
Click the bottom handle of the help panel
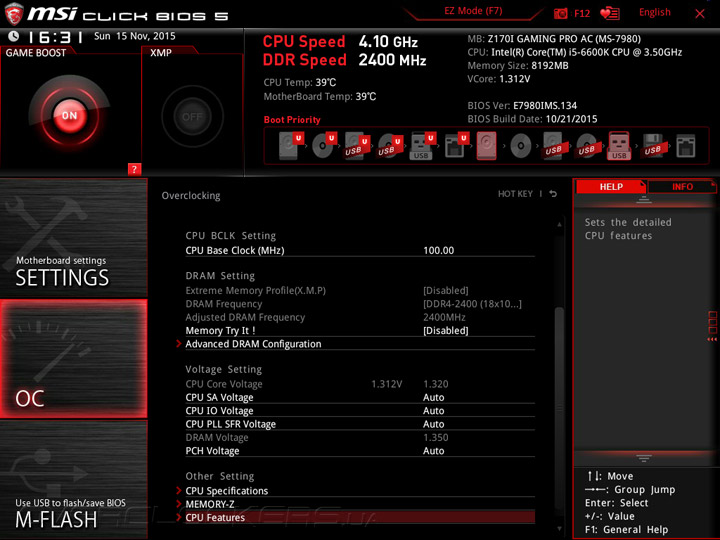(644, 458)
